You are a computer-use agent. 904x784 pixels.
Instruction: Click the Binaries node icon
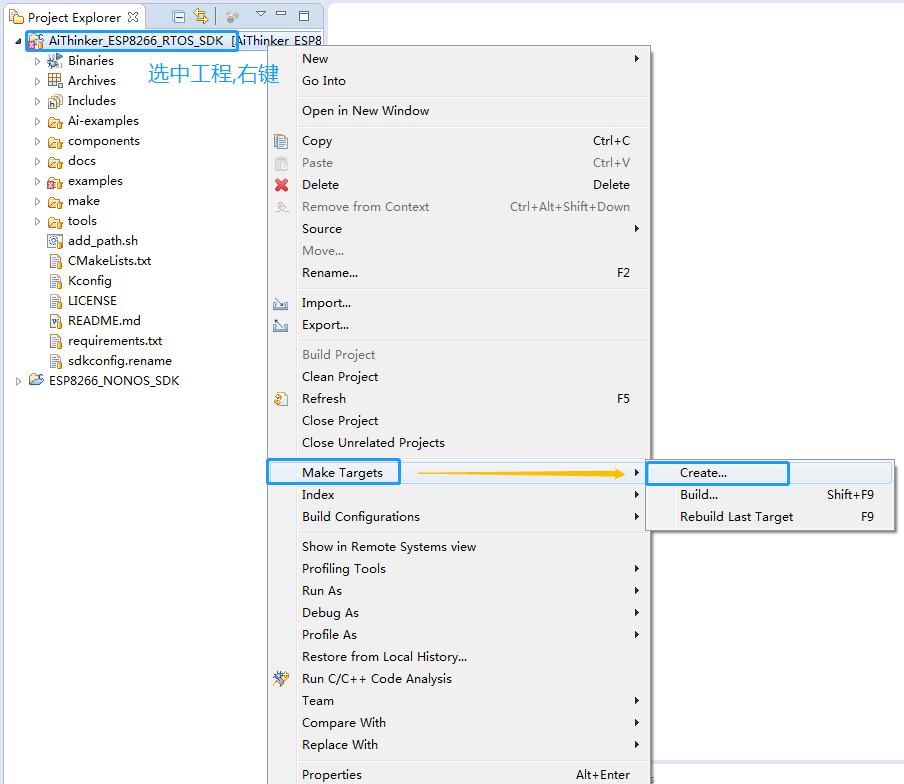55,61
